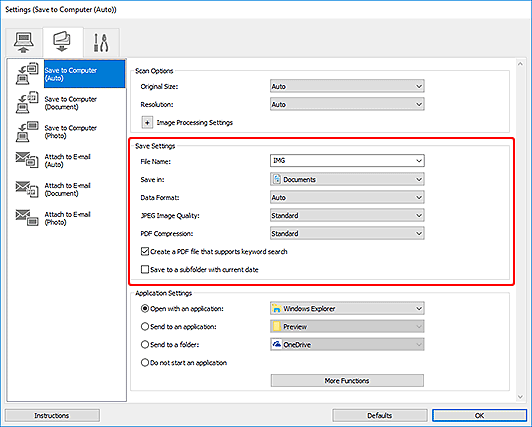
Task: Click the OneDrive cloud icon
Action: (x=277, y=345)
